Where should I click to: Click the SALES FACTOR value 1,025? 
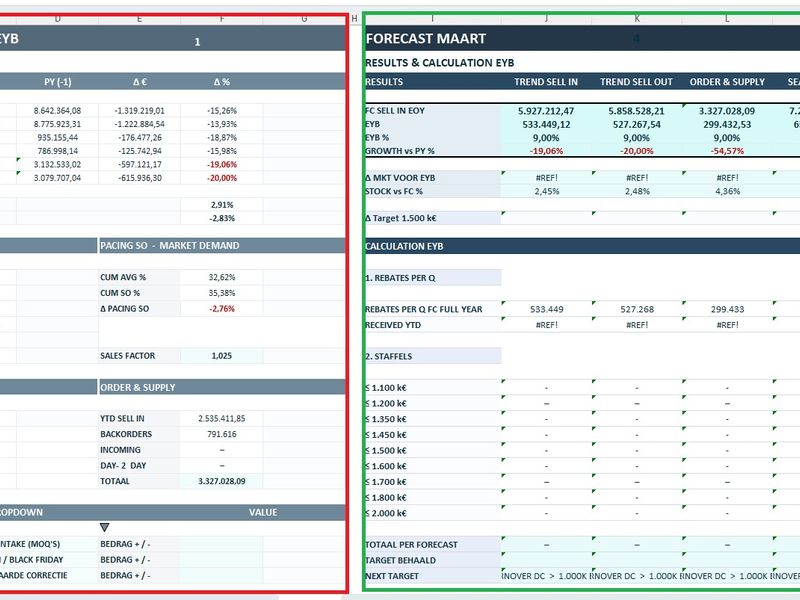[222, 356]
